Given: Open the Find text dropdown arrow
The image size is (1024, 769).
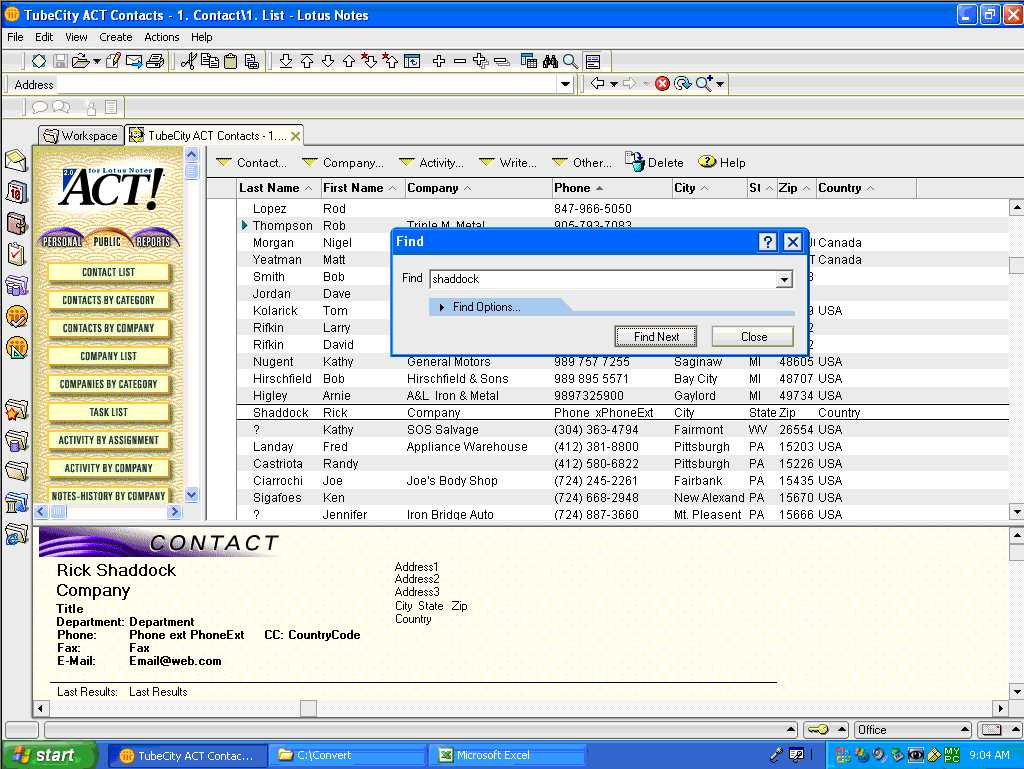Looking at the screenshot, I should (784, 280).
